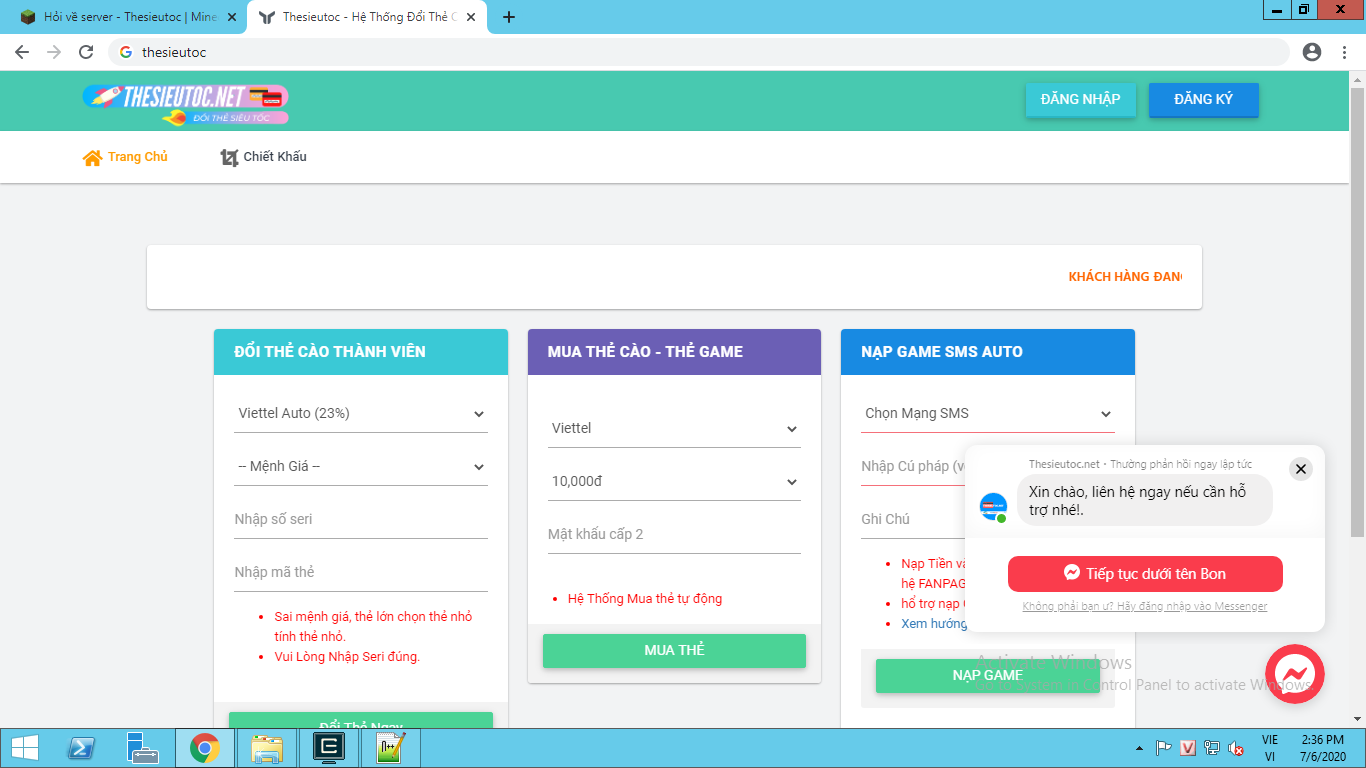Click into the 'Nhập Cú pháp' field
1366x768 pixels.
(912, 466)
